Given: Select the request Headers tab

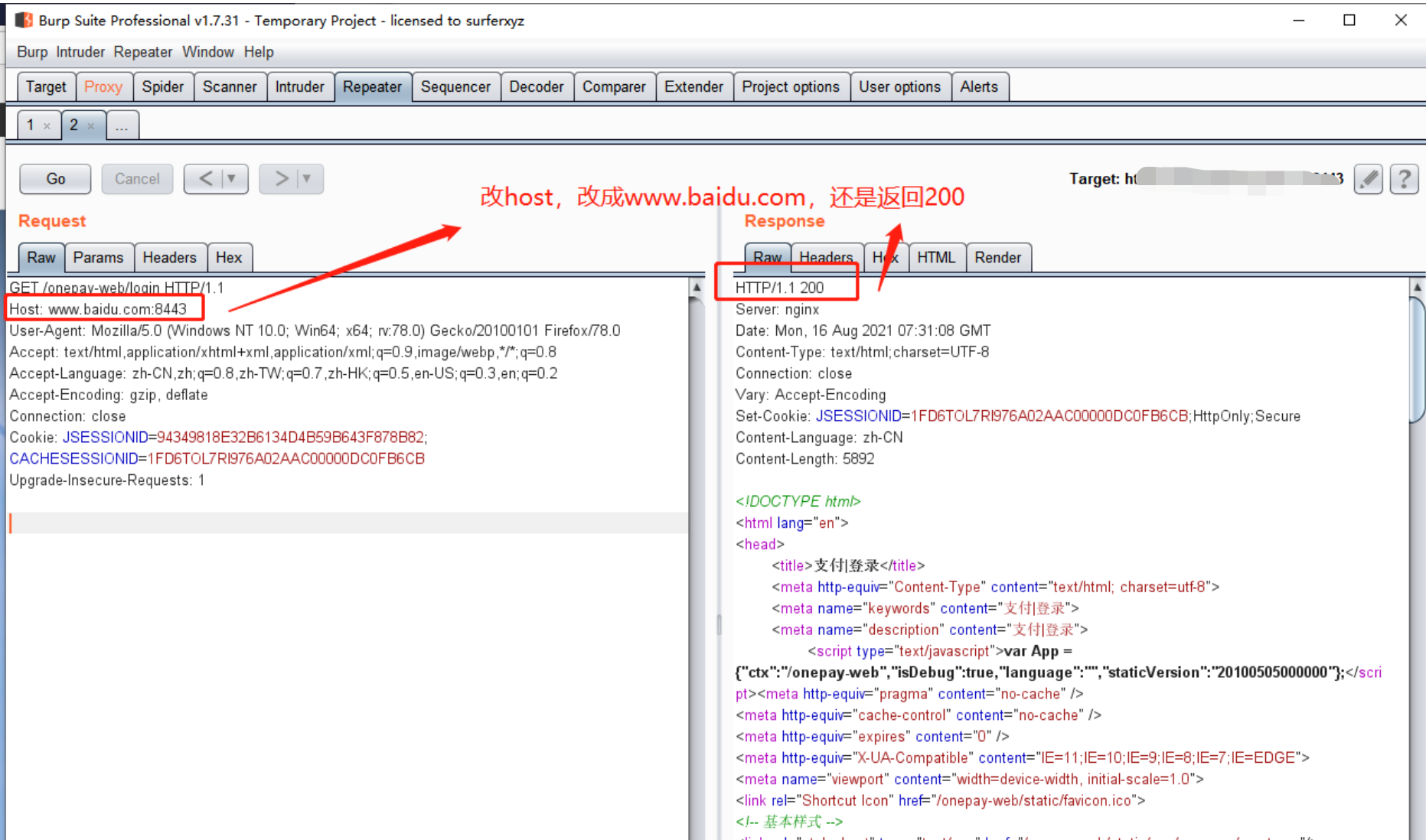Looking at the screenshot, I should pos(169,257).
